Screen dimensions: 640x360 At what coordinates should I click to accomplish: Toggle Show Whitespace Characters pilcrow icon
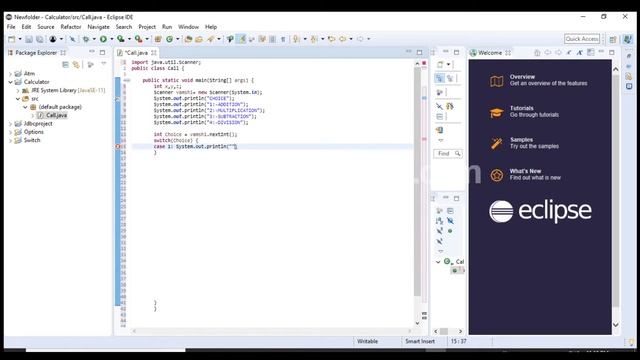click(x=283, y=39)
